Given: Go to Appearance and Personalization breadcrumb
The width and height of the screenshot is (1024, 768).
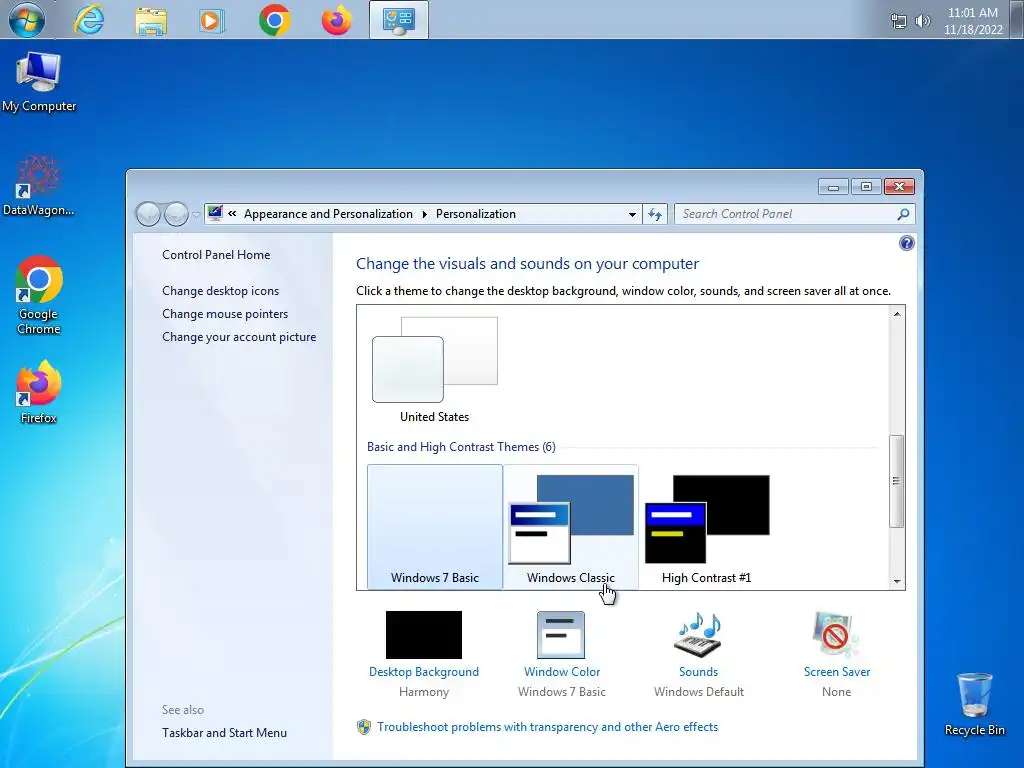Looking at the screenshot, I should (x=328, y=214).
